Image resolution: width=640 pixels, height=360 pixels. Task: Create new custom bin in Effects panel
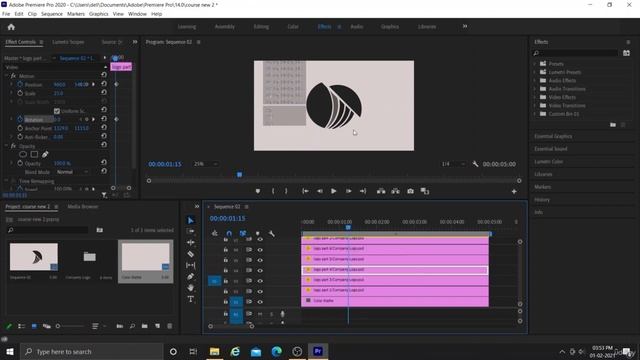tap(613, 124)
